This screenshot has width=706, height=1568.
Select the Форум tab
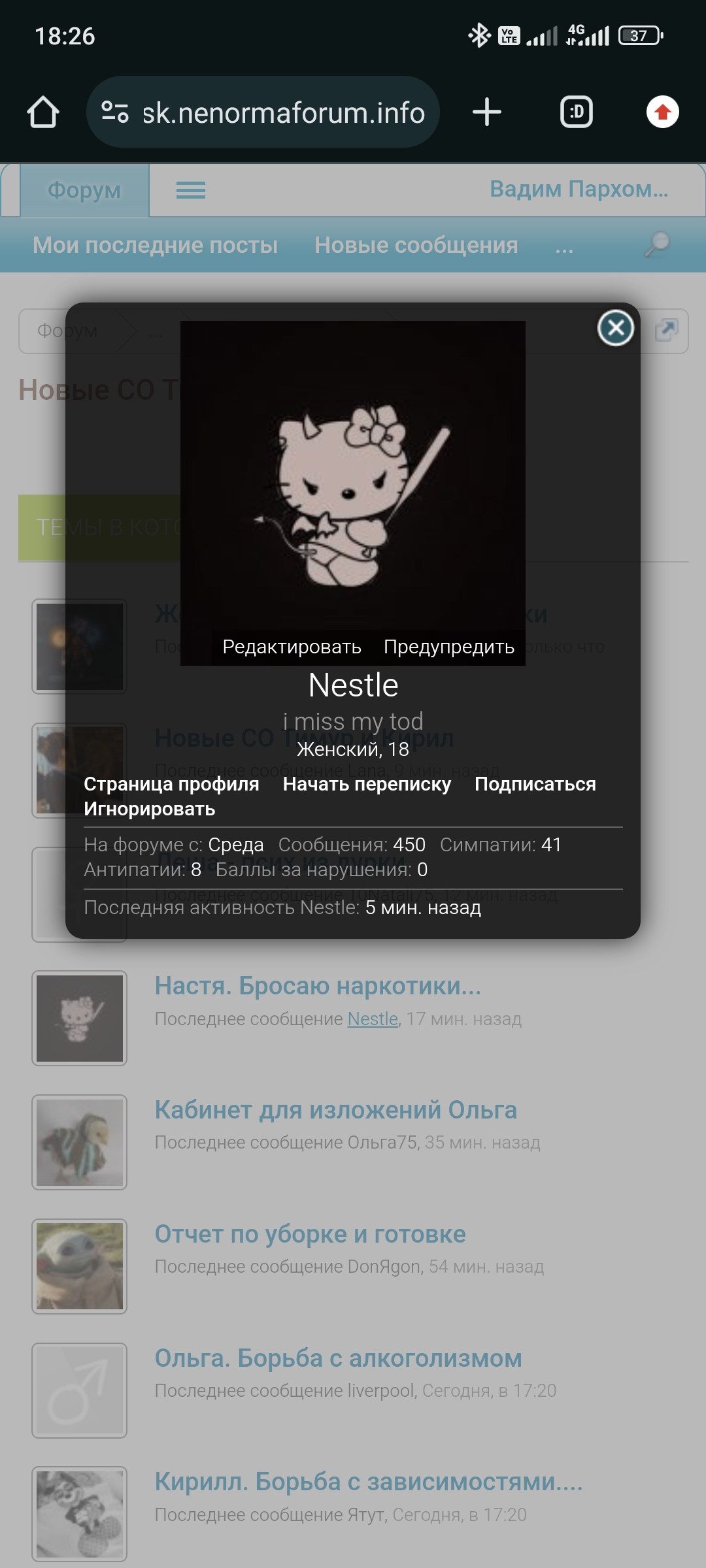[x=84, y=190]
